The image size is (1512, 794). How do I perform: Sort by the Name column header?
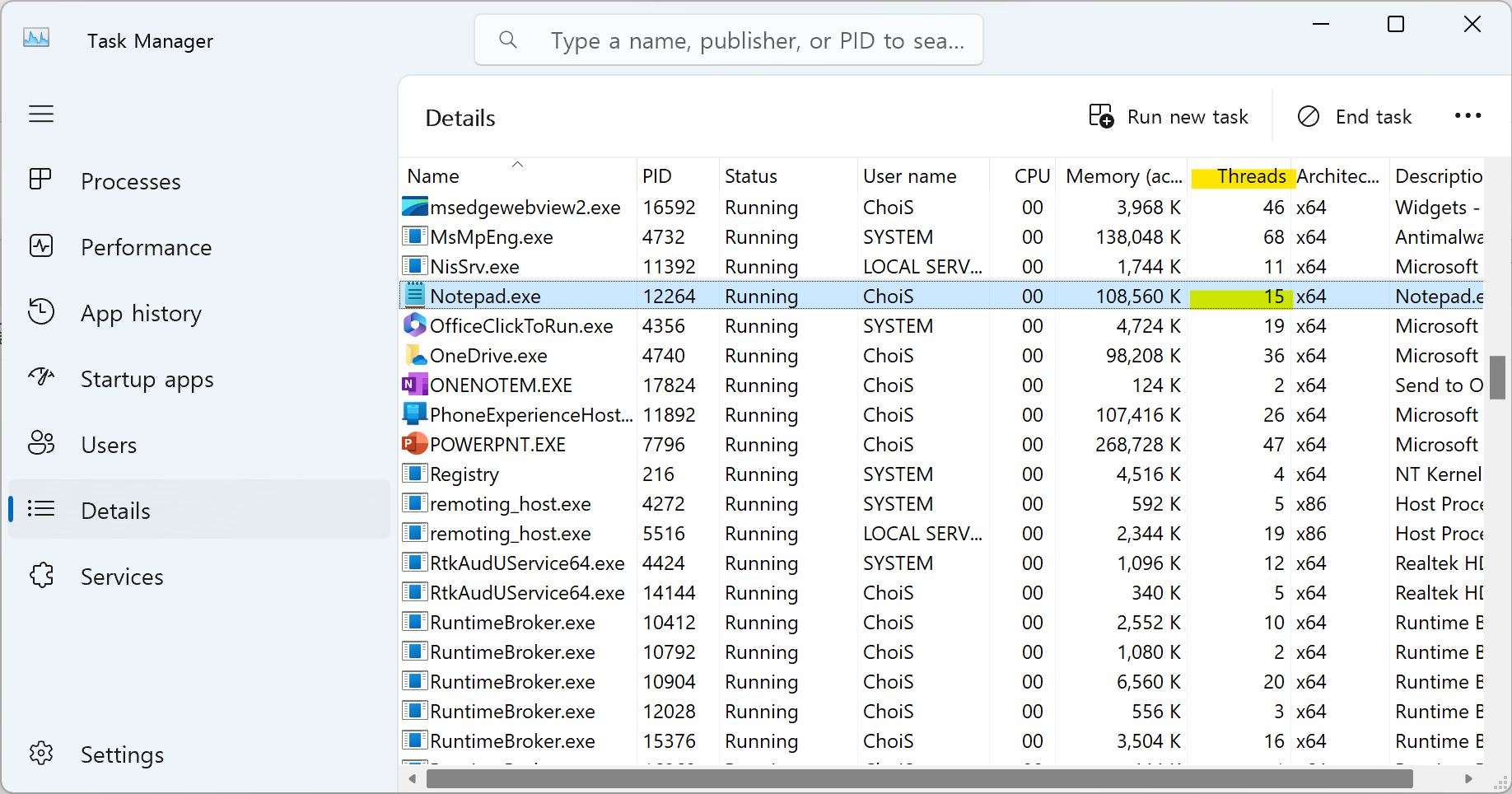pyautogui.click(x=517, y=175)
